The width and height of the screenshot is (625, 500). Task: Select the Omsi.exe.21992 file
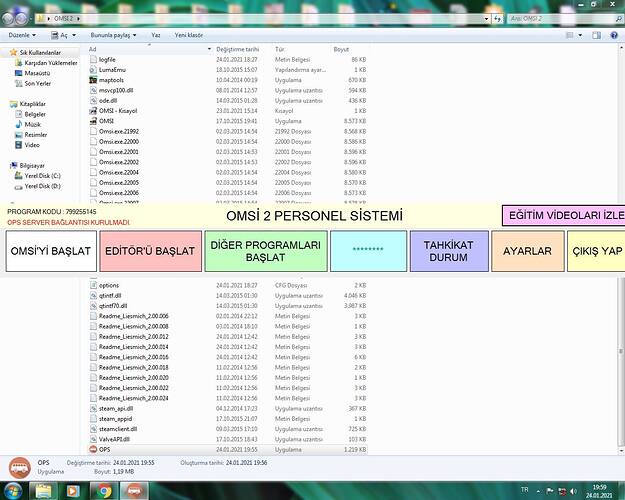[119, 132]
